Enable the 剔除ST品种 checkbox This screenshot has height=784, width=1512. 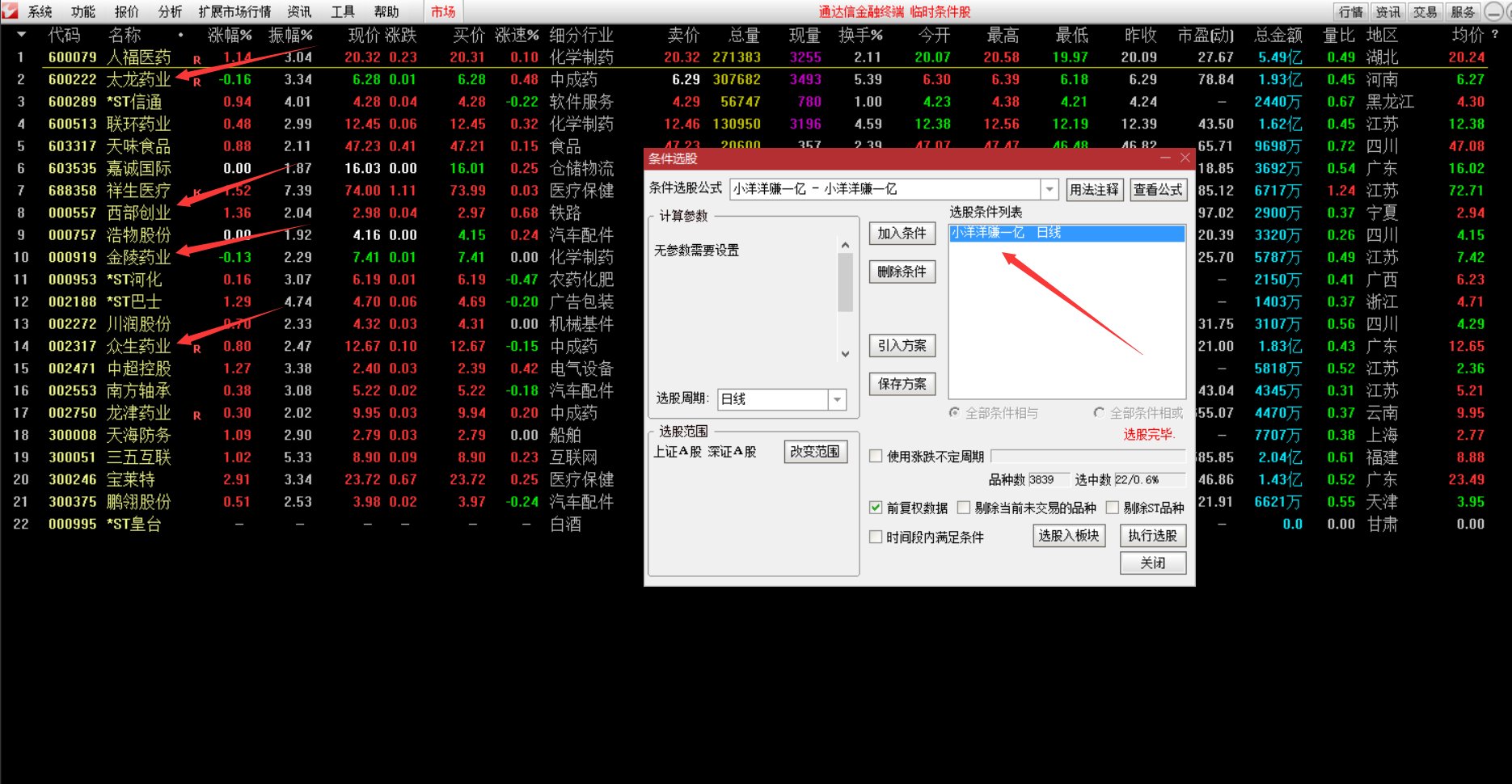tap(1113, 508)
